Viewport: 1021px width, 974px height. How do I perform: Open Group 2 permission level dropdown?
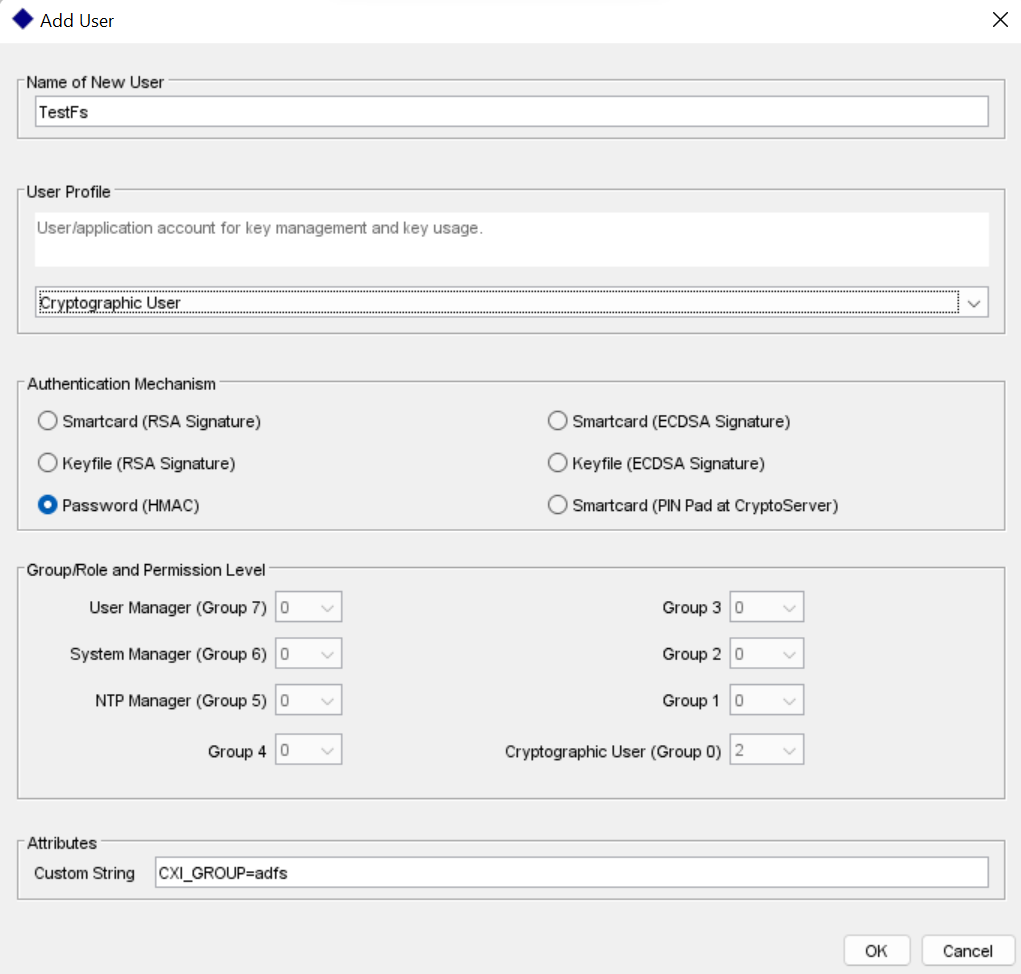tap(766, 654)
